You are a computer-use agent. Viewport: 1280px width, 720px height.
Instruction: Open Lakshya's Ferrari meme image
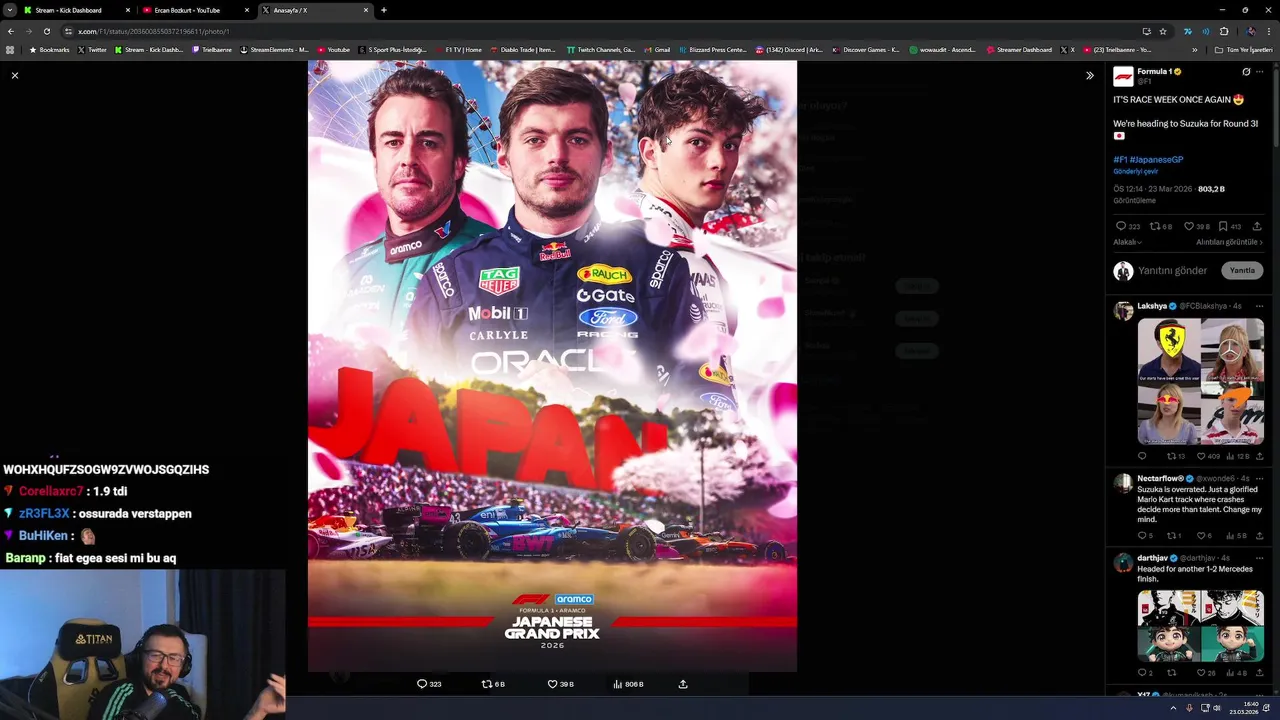(x=1200, y=381)
